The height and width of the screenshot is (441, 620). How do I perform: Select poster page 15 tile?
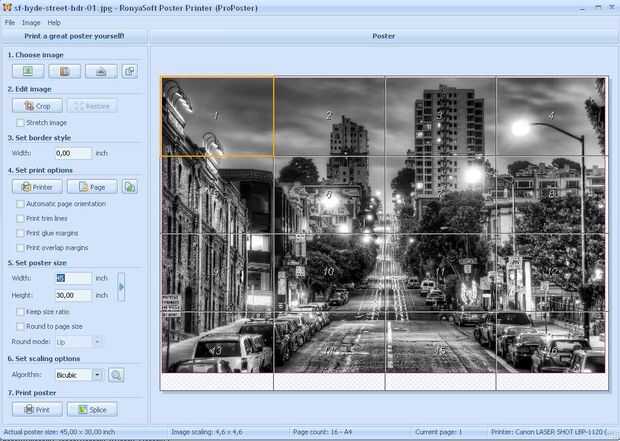[x=440, y=351]
